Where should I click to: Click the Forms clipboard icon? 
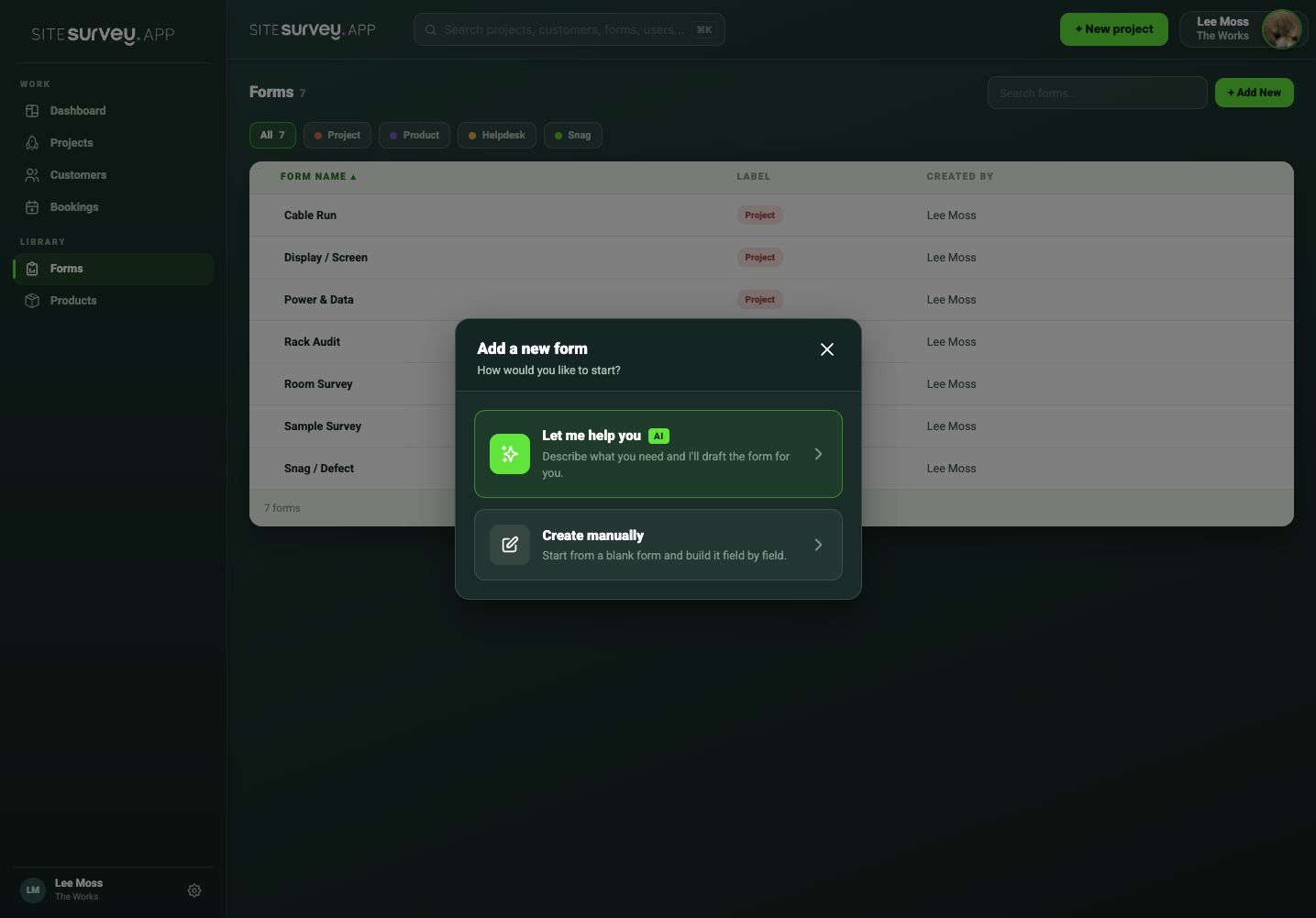coord(32,269)
